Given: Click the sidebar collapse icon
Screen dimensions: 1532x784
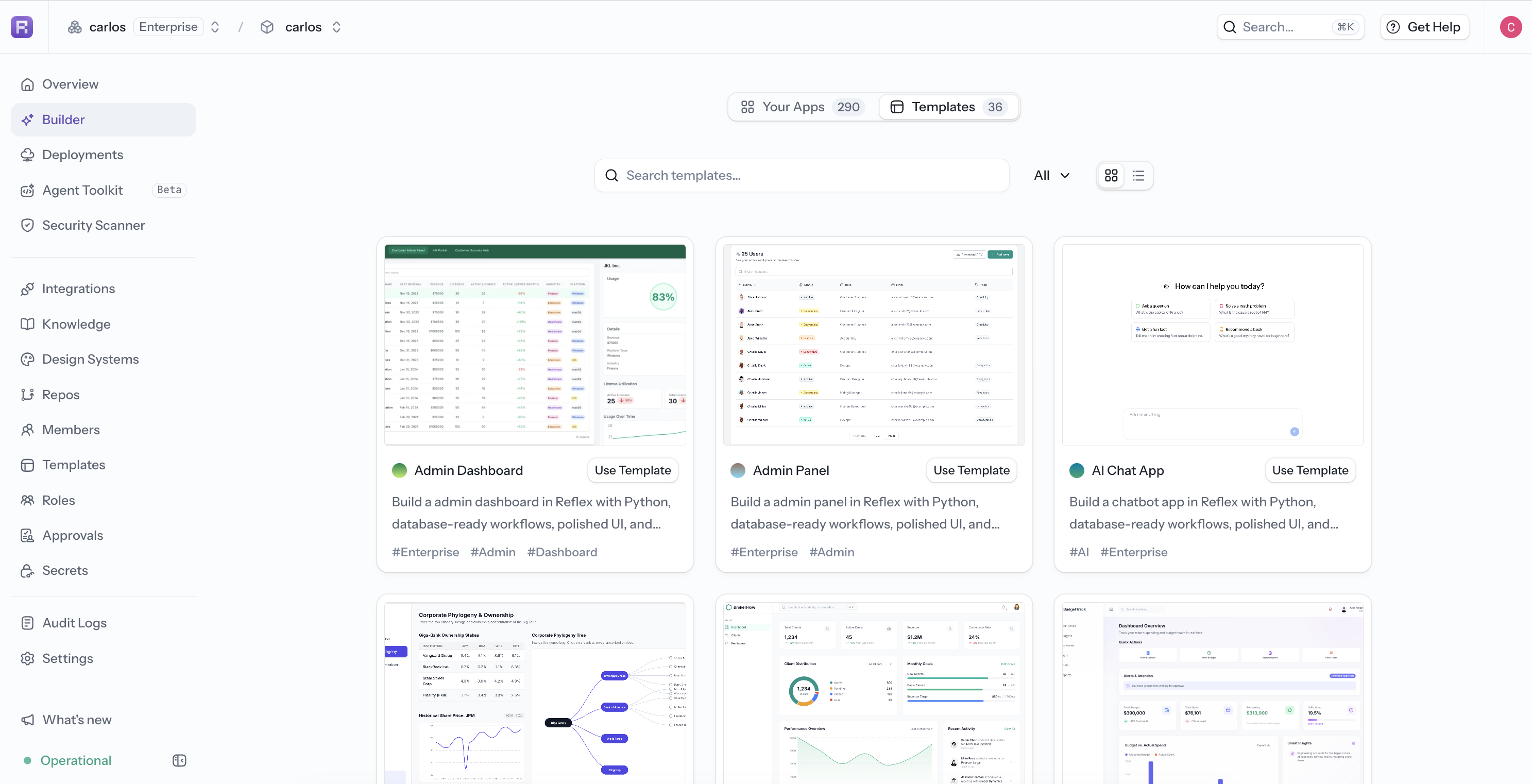Looking at the screenshot, I should (x=179, y=760).
